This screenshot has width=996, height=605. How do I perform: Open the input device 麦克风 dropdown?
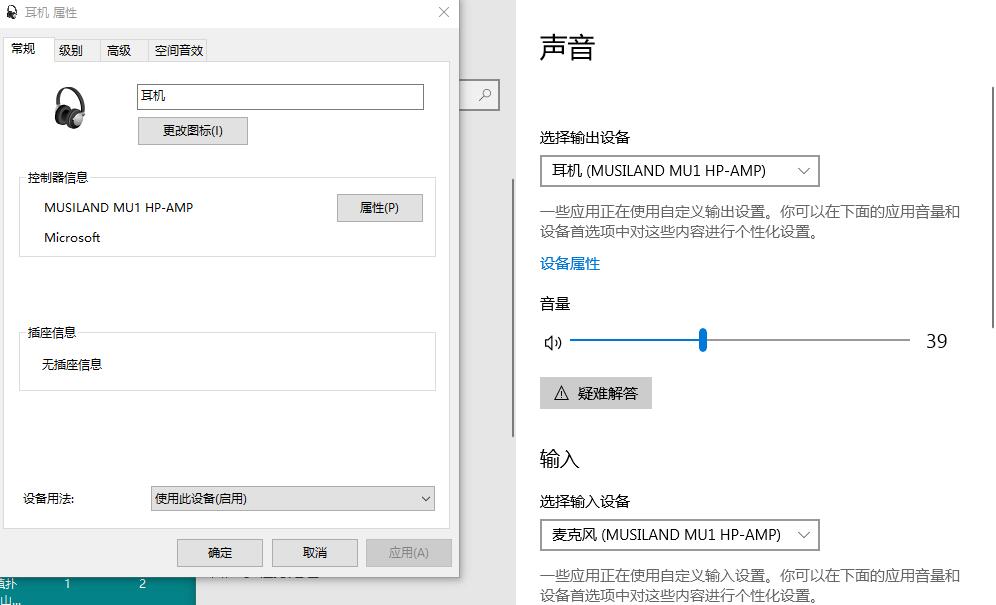[679, 535]
